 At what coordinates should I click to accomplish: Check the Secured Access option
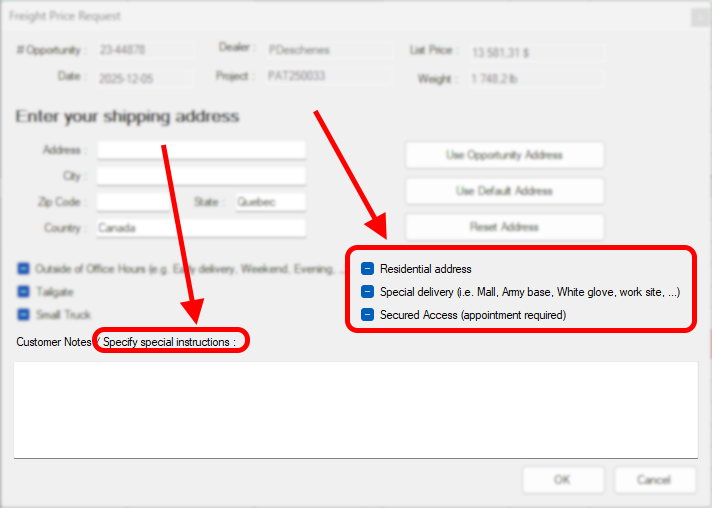367,315
